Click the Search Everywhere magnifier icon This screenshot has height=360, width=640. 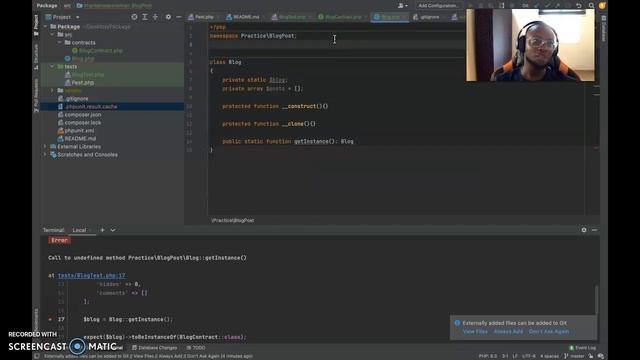[x=591, y=6]
